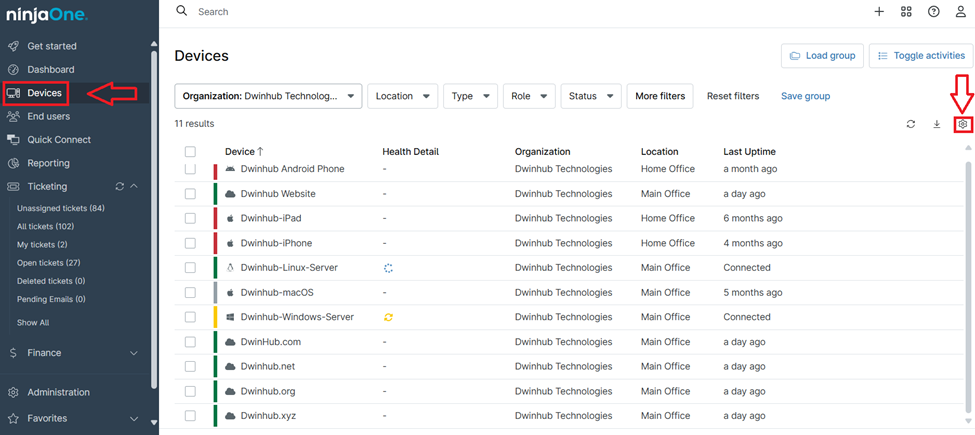
Task: Click the download export icon
Action: click(x=937, y=124)
